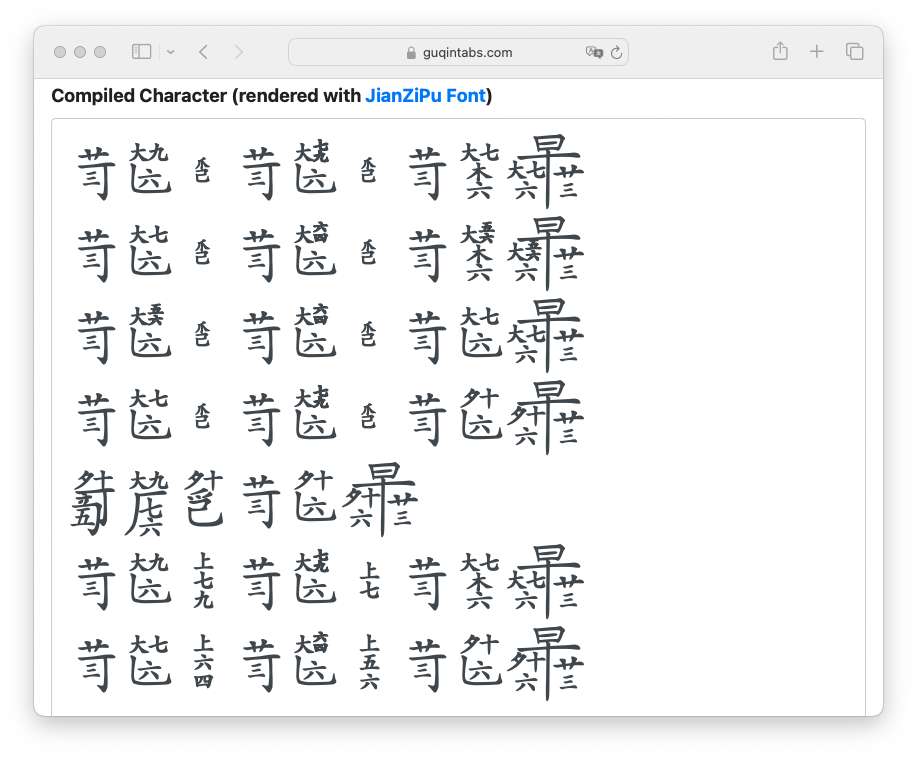This screenshot has width=917, height=758.
Task: Click the first glyph in the bottom row
Action: coord(96,663)
